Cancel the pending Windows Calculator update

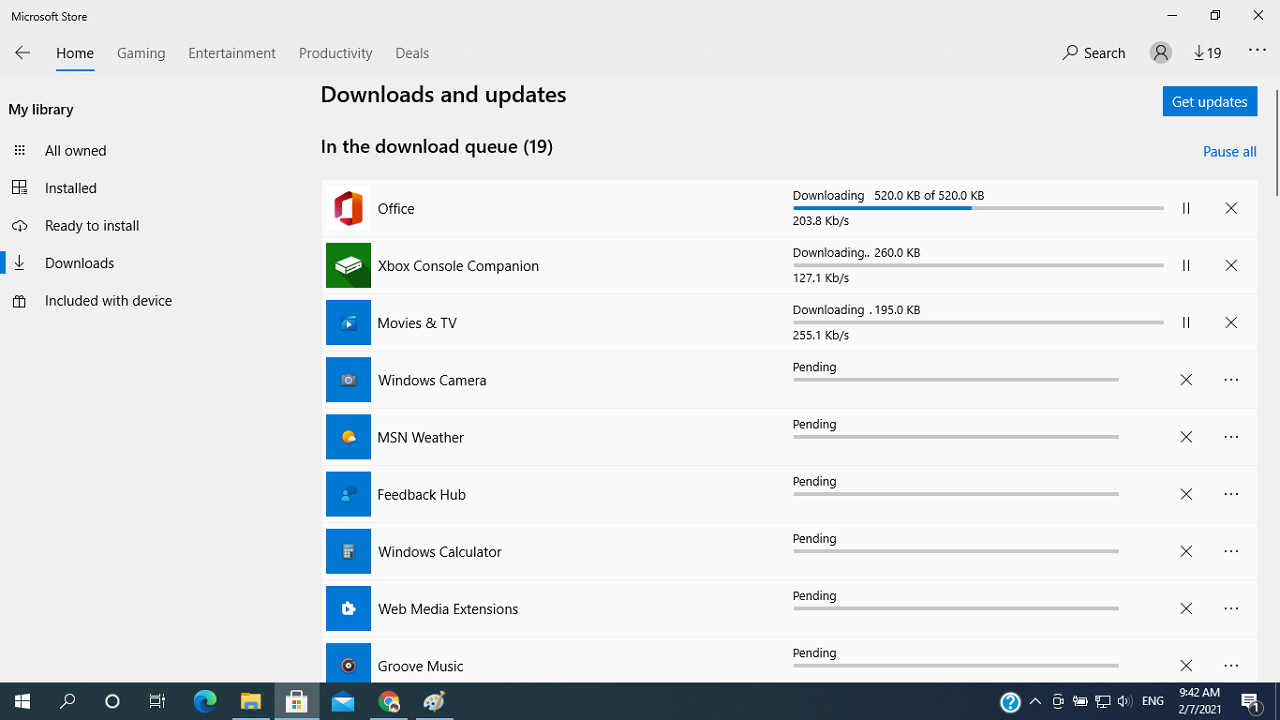tap(1186, 551)
